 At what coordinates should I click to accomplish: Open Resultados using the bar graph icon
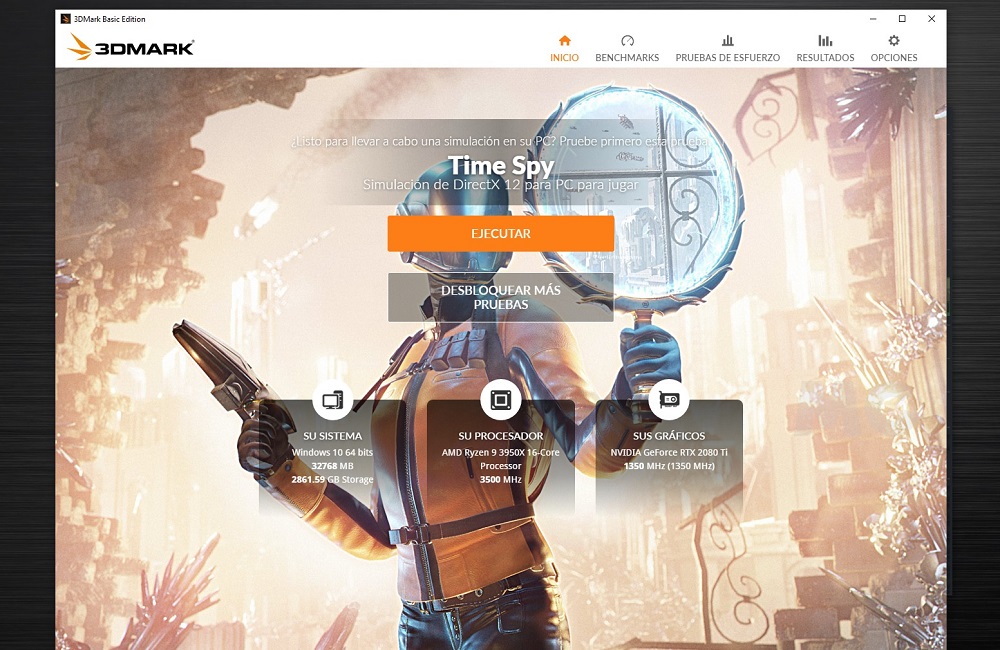(825, 41)
